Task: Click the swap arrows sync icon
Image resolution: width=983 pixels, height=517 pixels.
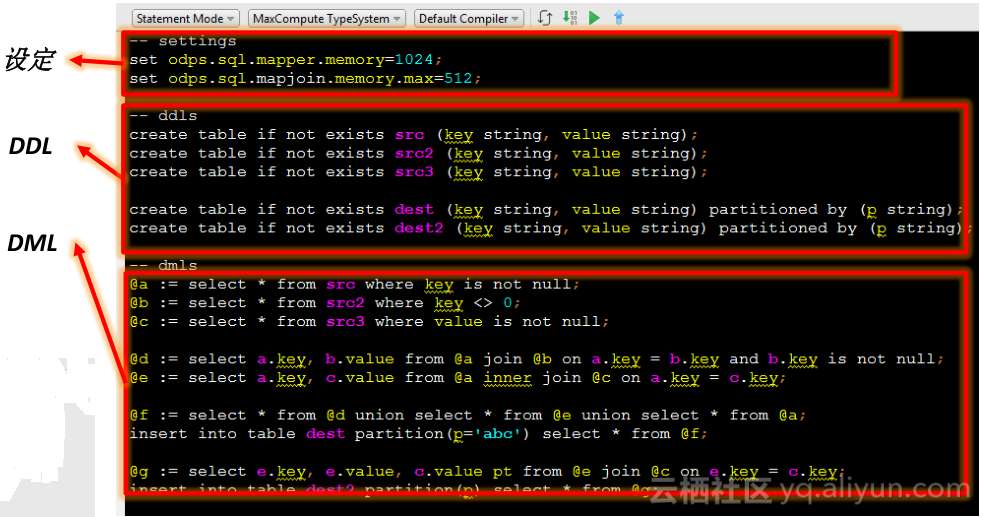Action: click(545, 18)
